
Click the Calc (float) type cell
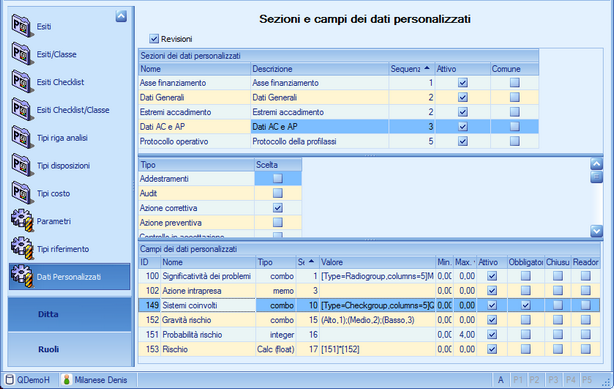coord(276,349)
